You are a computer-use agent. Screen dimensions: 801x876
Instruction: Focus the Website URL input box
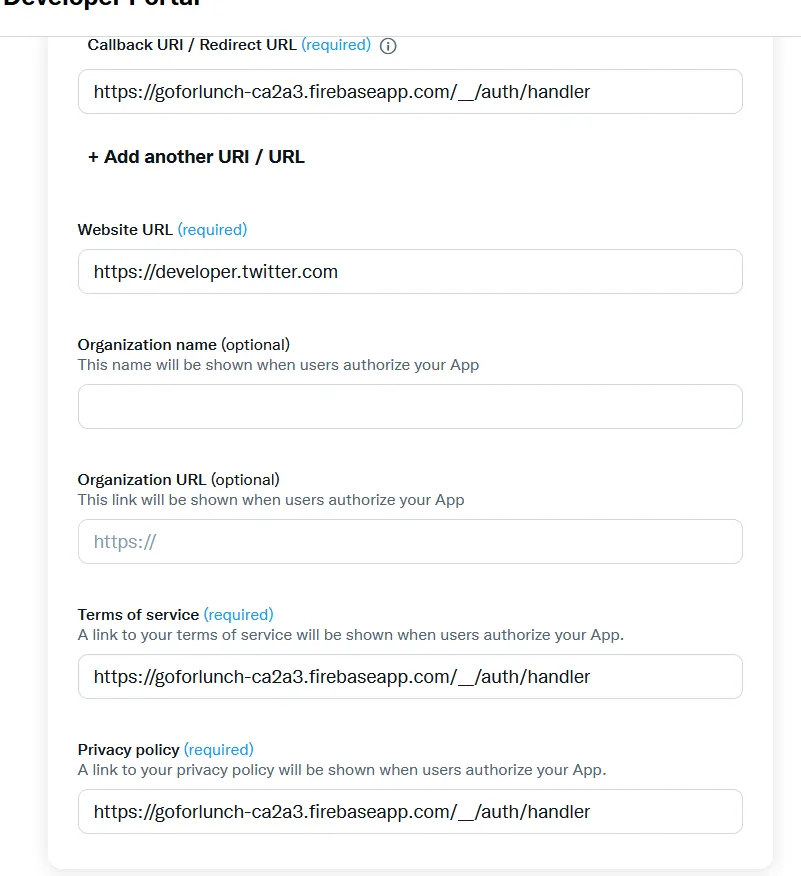(x=410, y=272)
